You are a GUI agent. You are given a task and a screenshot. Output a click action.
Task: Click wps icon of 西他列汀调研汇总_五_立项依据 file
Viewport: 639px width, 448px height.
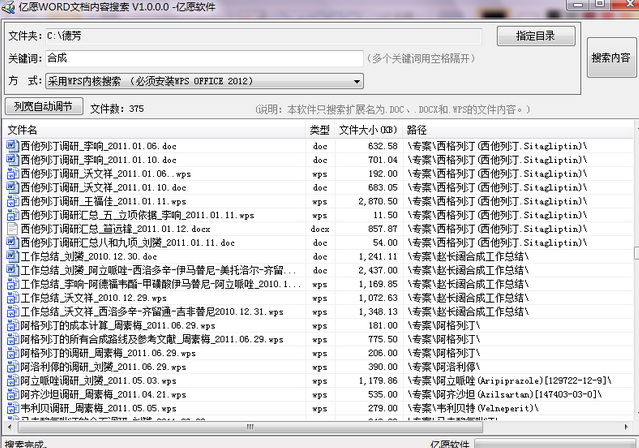coord(13,215)
